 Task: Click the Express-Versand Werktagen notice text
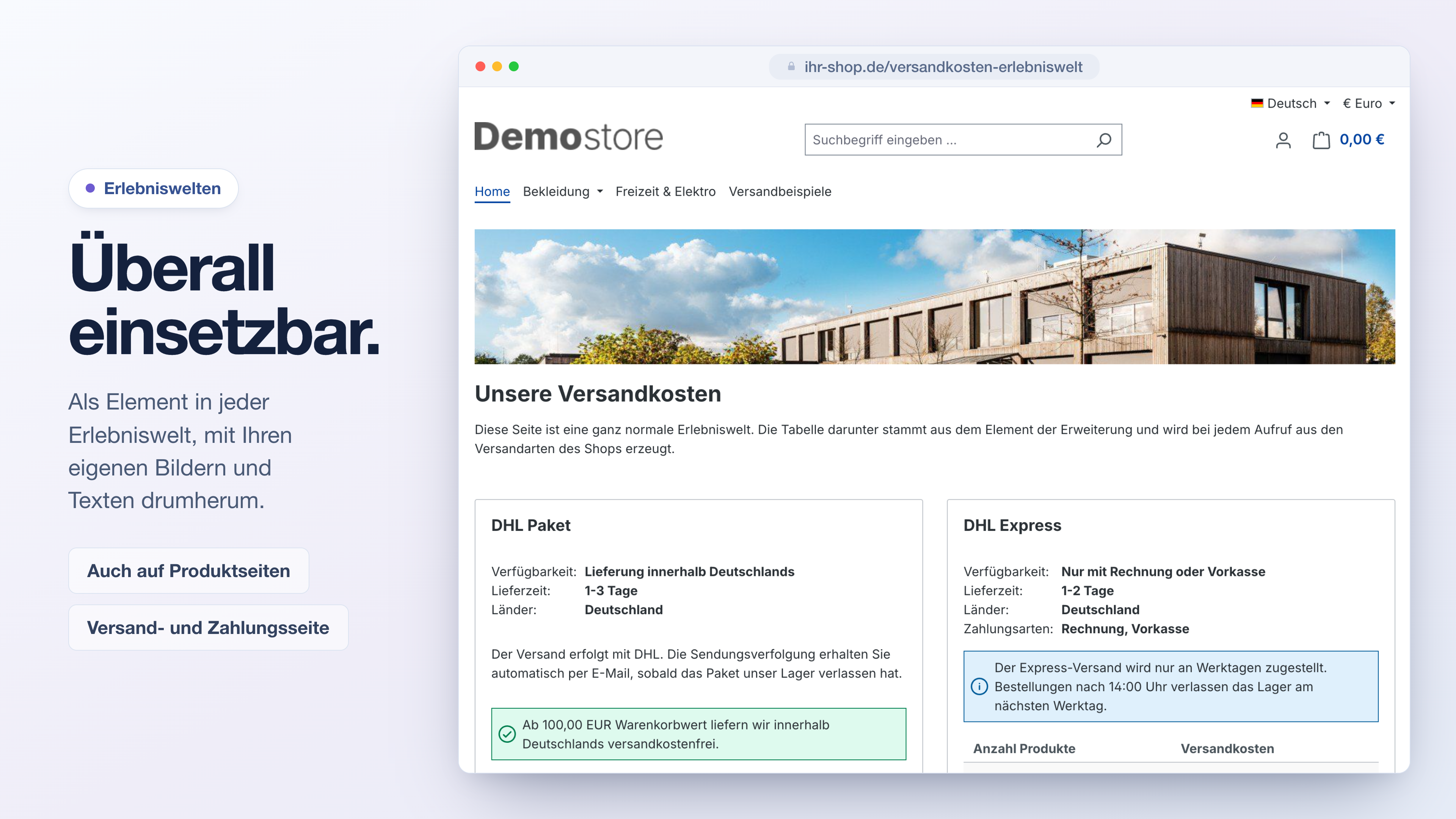coord(1160,687)
